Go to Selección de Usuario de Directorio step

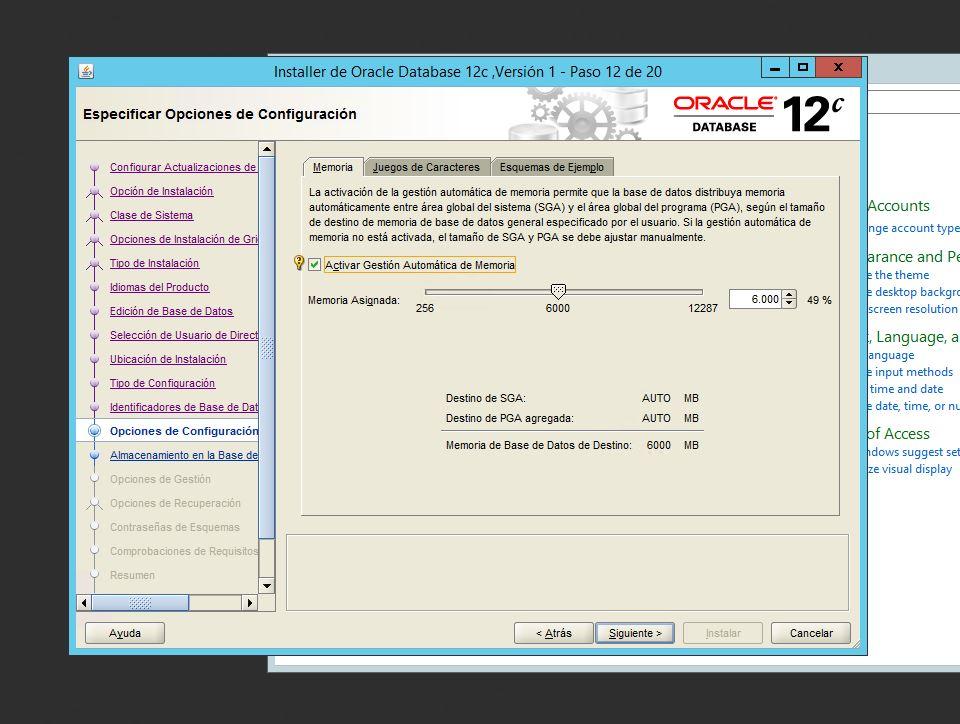184,335
